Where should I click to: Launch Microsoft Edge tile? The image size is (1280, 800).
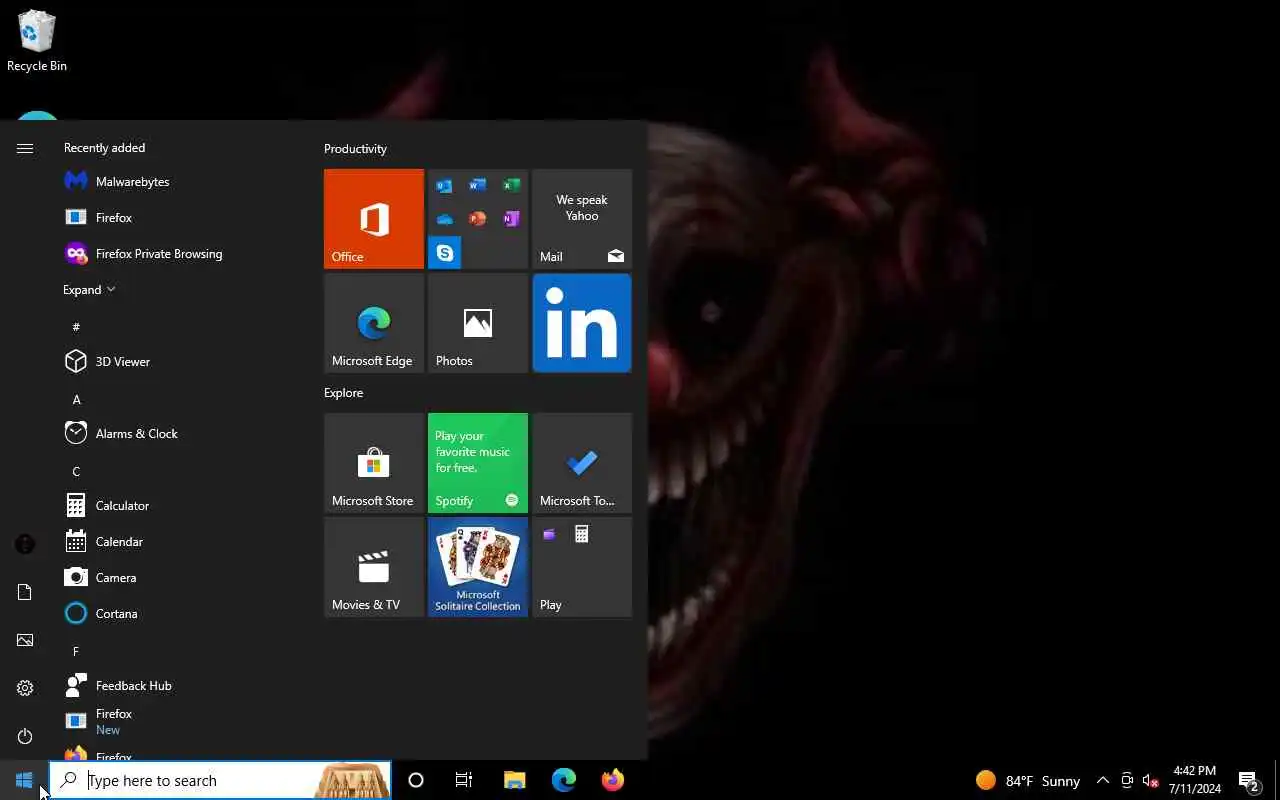(374, 323)
